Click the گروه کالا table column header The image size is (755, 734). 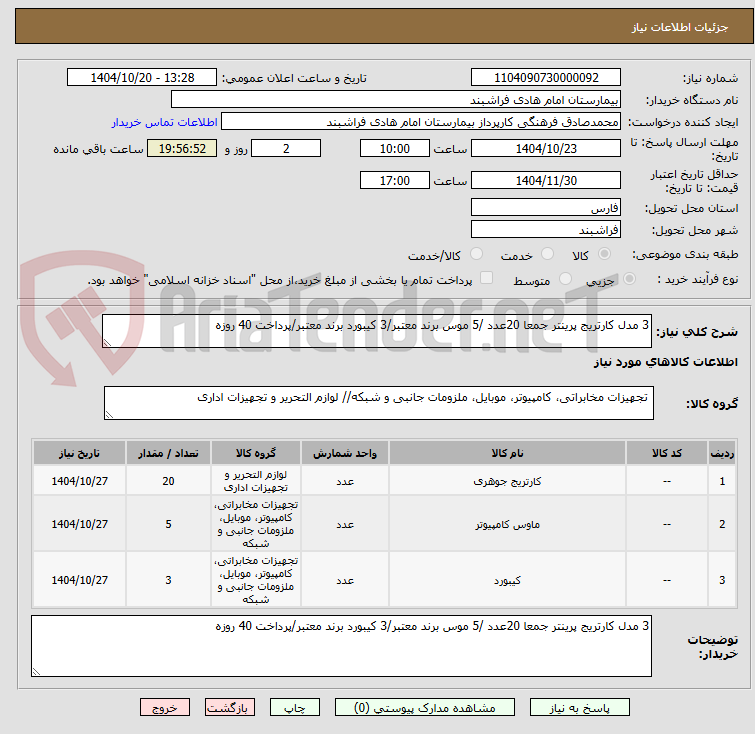256,453
